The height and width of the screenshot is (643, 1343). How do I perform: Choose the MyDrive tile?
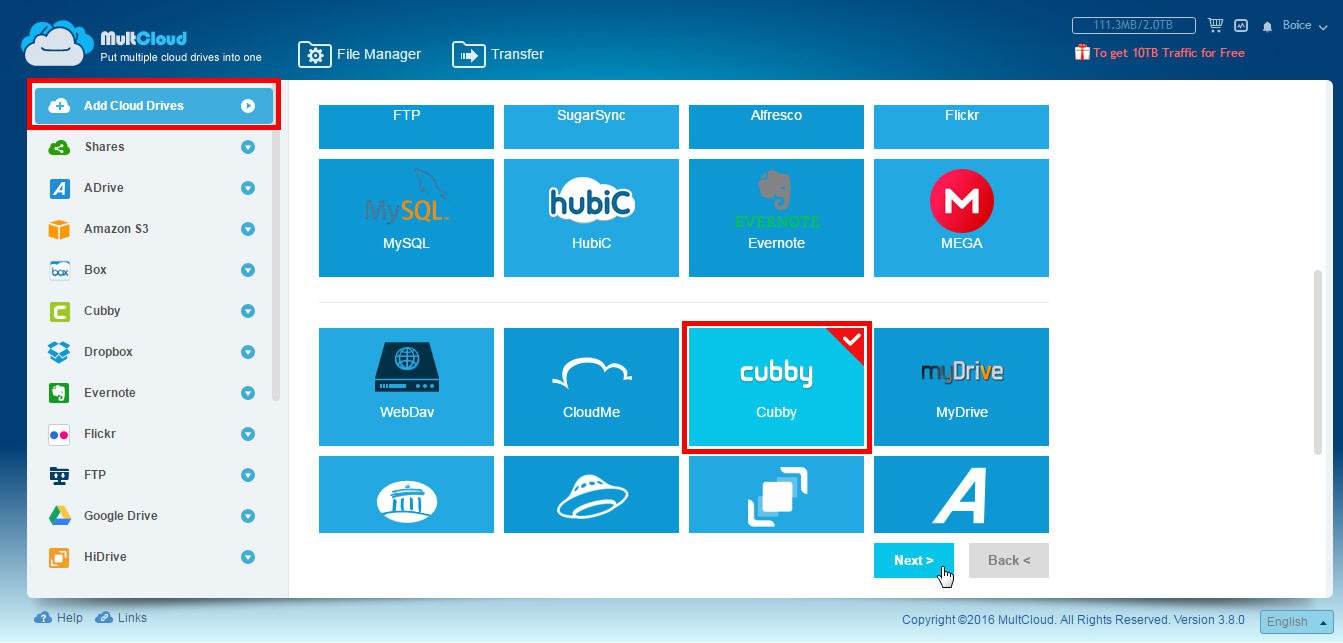coord(961,387)
